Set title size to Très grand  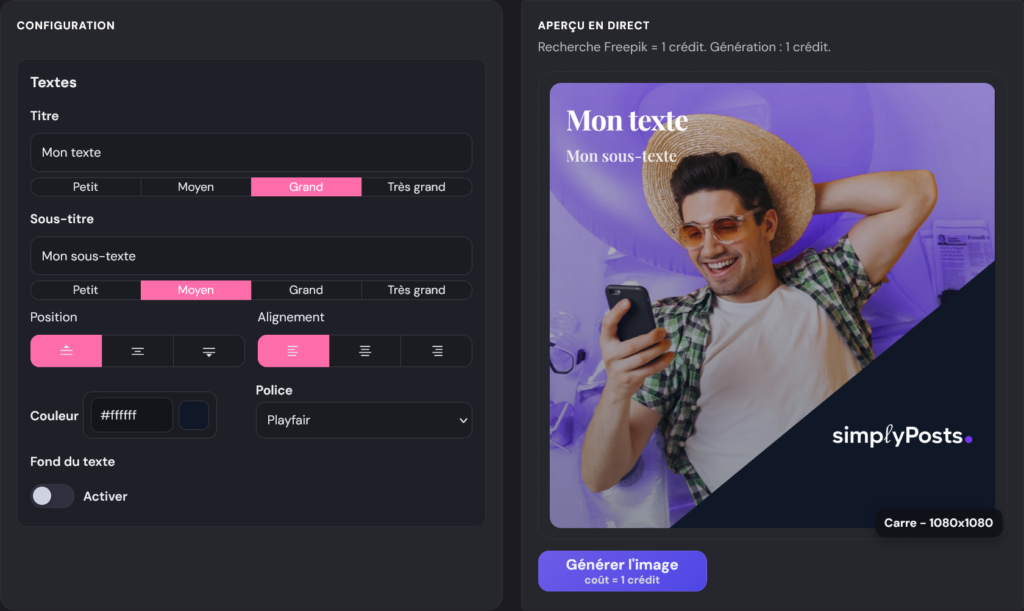(x=417, y=187)
